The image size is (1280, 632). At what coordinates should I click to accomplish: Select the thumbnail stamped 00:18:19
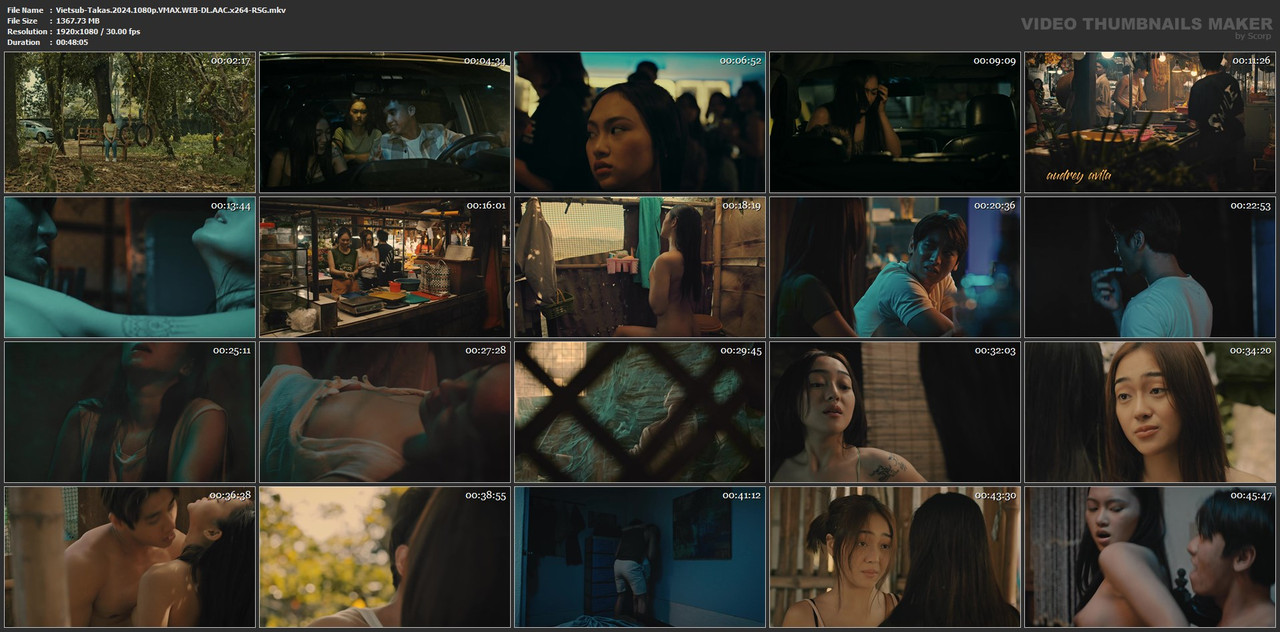[640, 267]
